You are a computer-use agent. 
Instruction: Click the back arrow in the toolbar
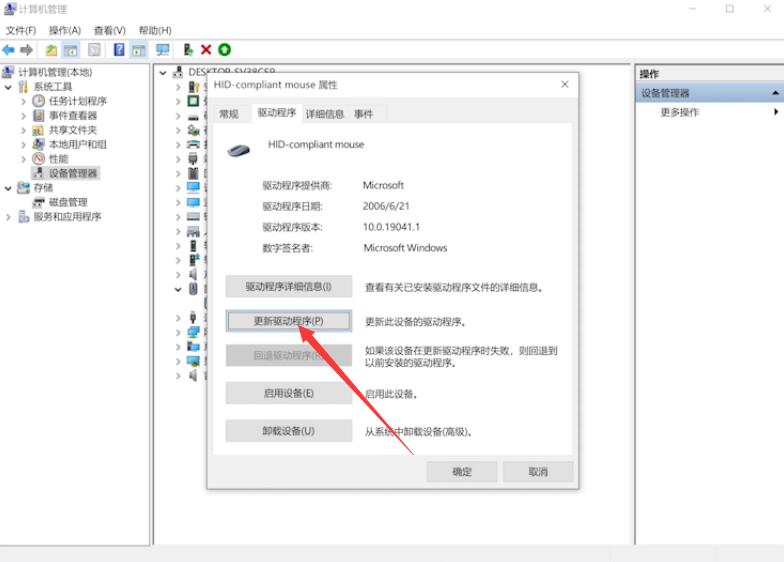click(9, 49)
